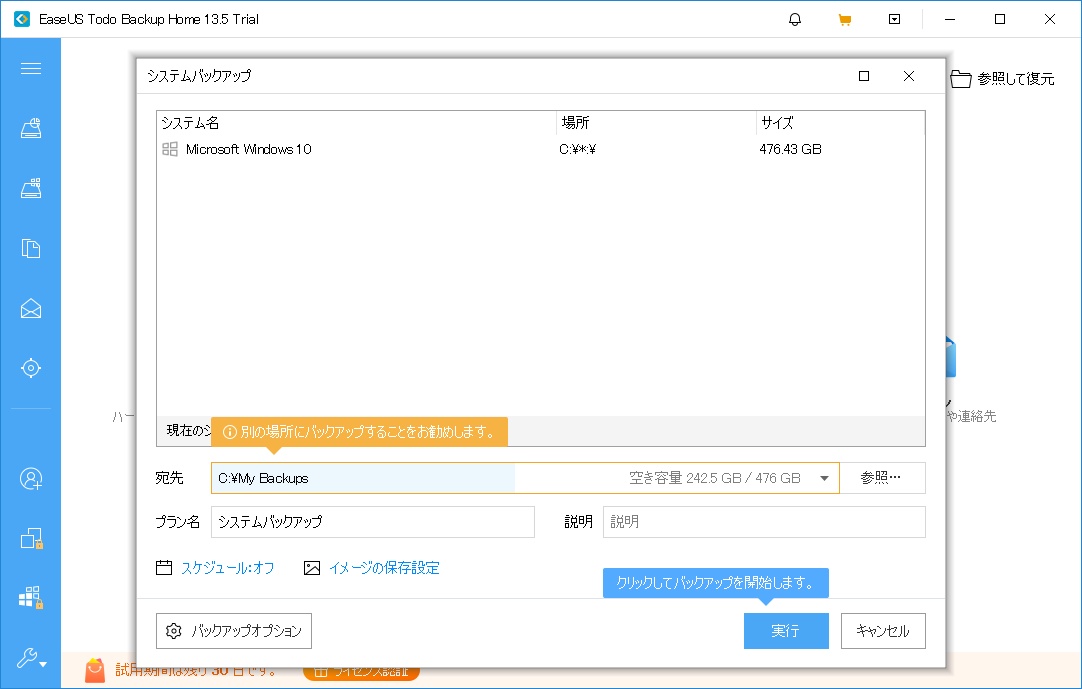Click destination field C:¥My Backups
Viewport: 1082px width, 689px height.
tap(525, 478)
